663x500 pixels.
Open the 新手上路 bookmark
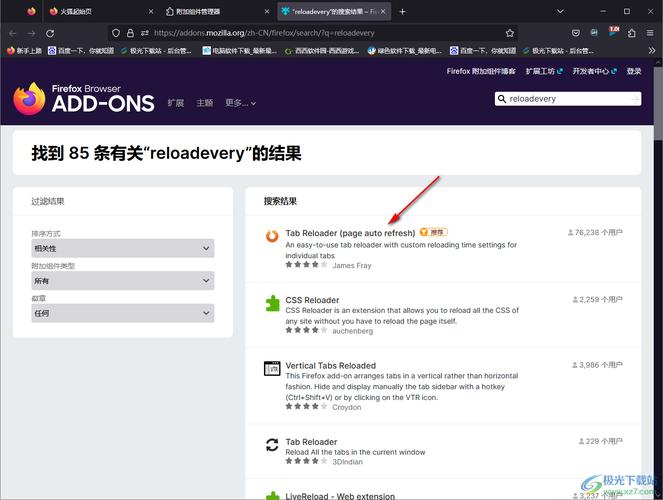(24, 51)
